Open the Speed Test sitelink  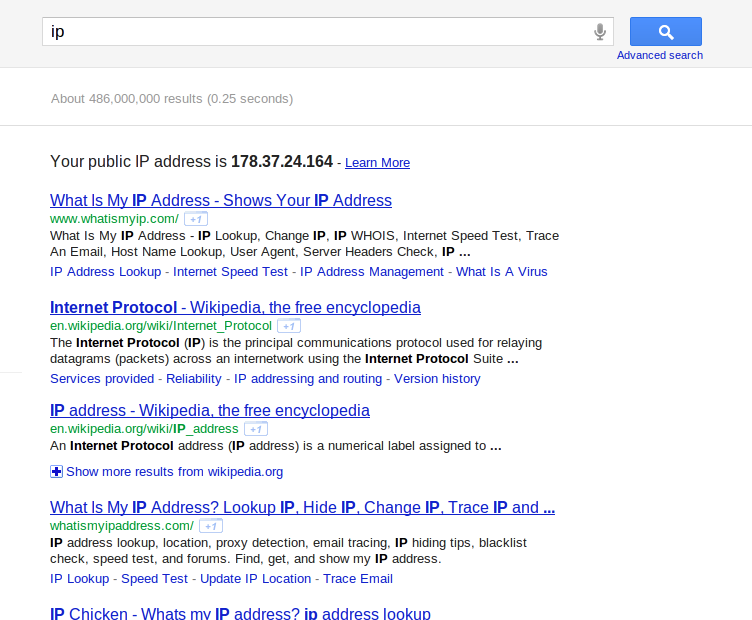pyautogui.click(x=154, y=579)
